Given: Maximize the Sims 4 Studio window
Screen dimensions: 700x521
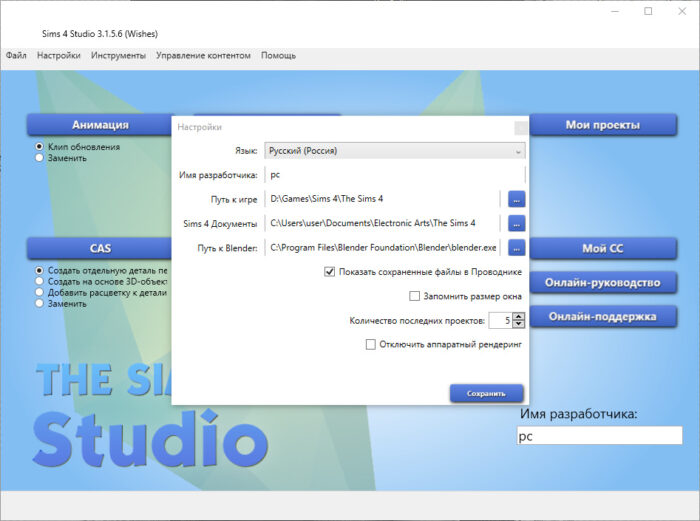Looking at the screenshot, I should (648, 12).
